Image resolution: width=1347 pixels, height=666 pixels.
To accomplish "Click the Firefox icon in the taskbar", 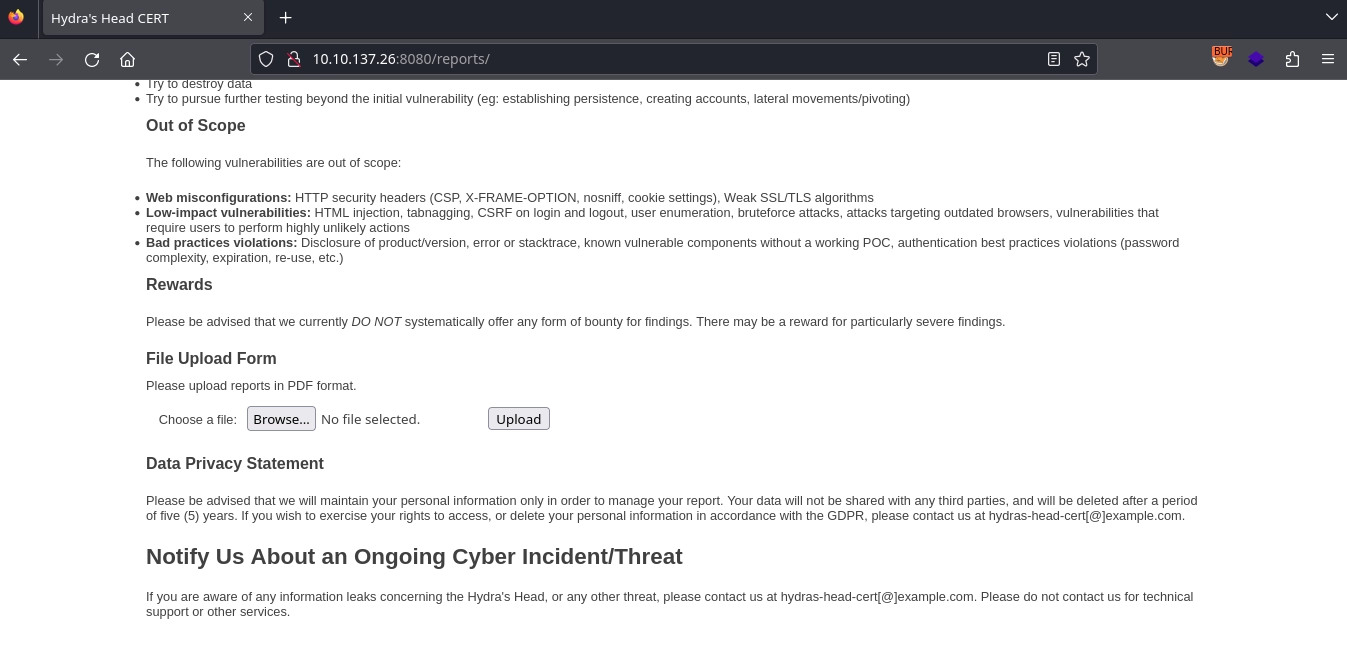I will [16, 17].
